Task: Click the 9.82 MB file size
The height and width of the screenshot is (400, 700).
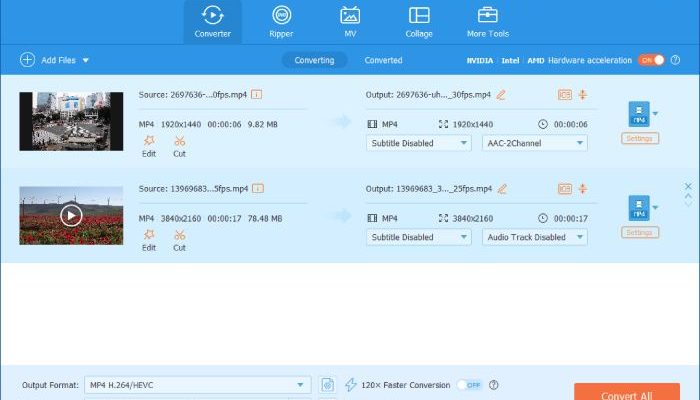Action: 262,125
